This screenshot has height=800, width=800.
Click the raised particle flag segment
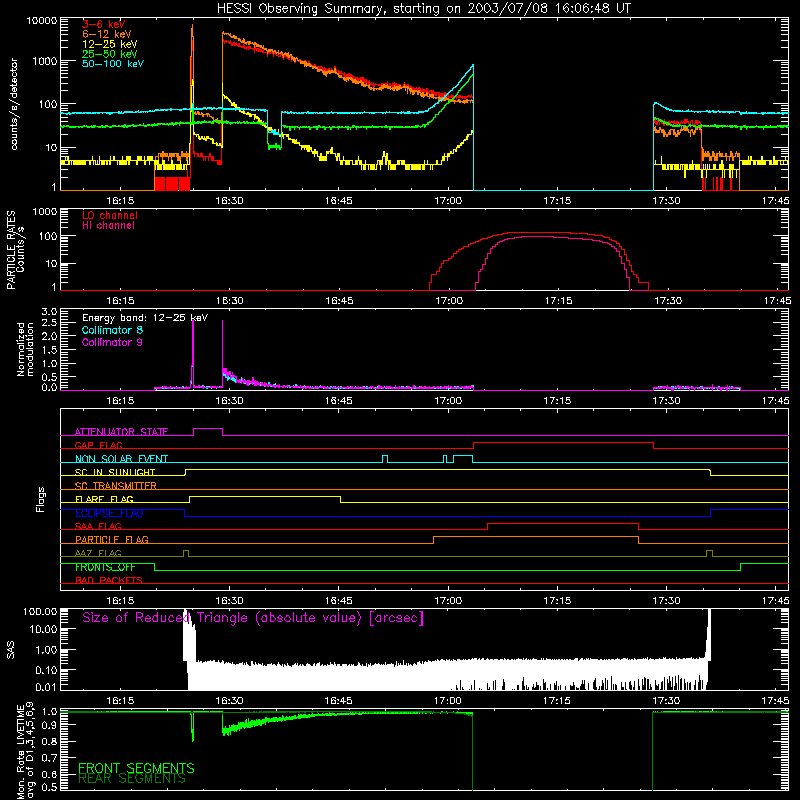click(536, 537)
